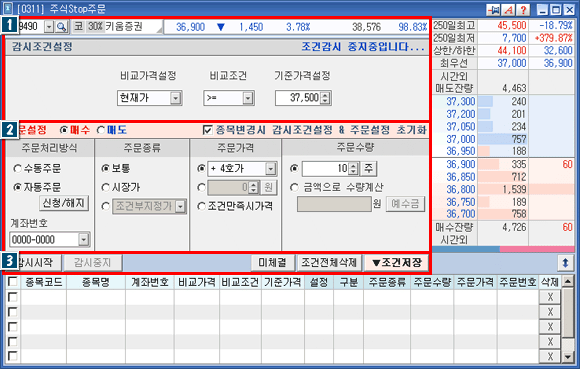Viewport: 580px width, 369px height.
Task: Click the order quantity 10 input field
Action: [326, 169]
